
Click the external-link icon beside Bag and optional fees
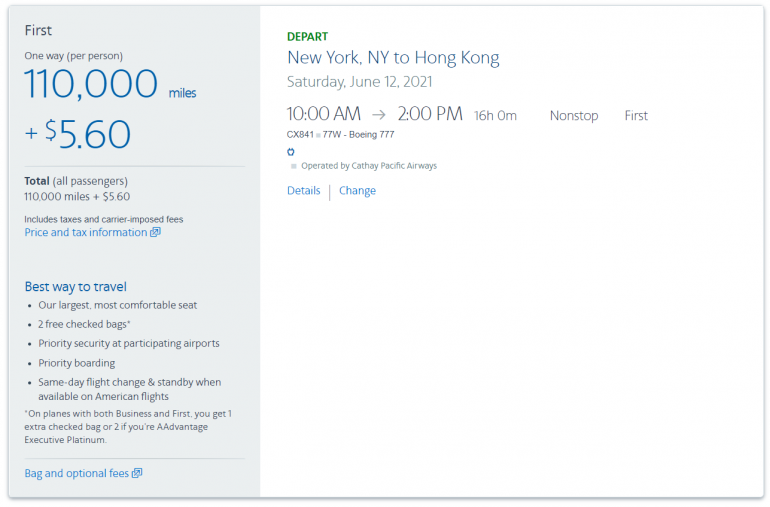(137, 473)
